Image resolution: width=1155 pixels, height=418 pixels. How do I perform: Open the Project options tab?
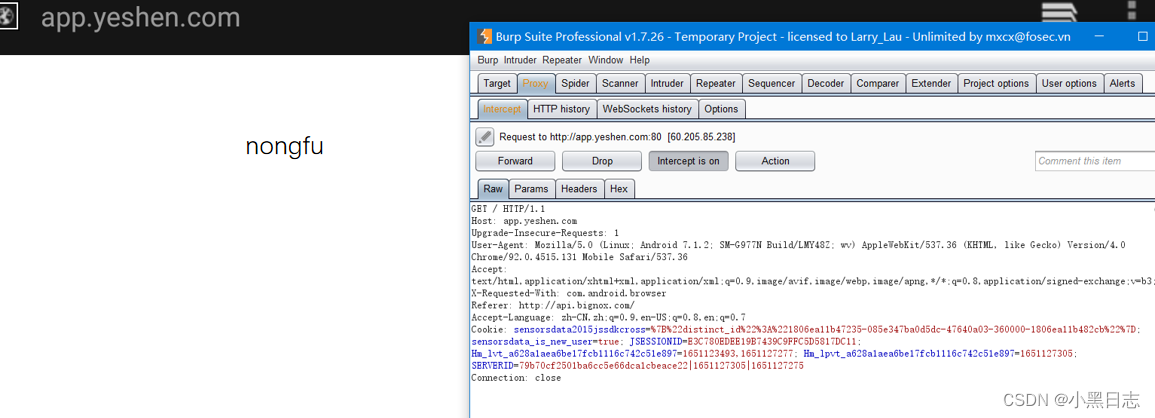[996, 83]
